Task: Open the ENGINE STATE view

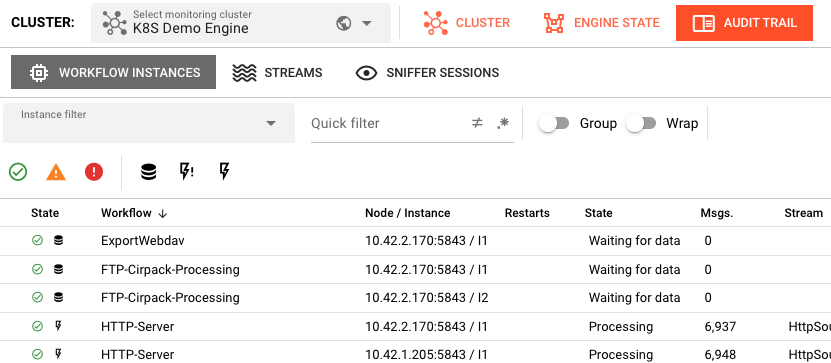Action: (x=602, y=23)
